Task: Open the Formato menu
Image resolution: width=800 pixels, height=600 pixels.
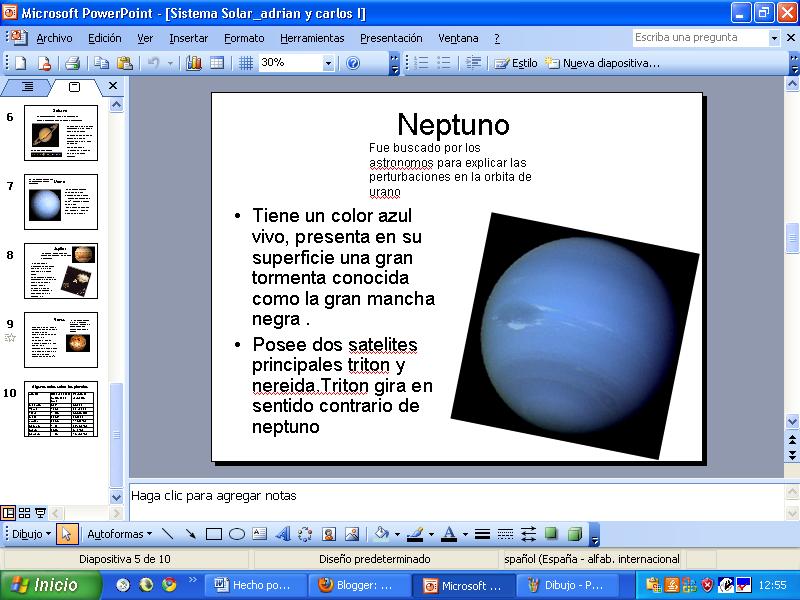Action: click(x=244, y=38)
